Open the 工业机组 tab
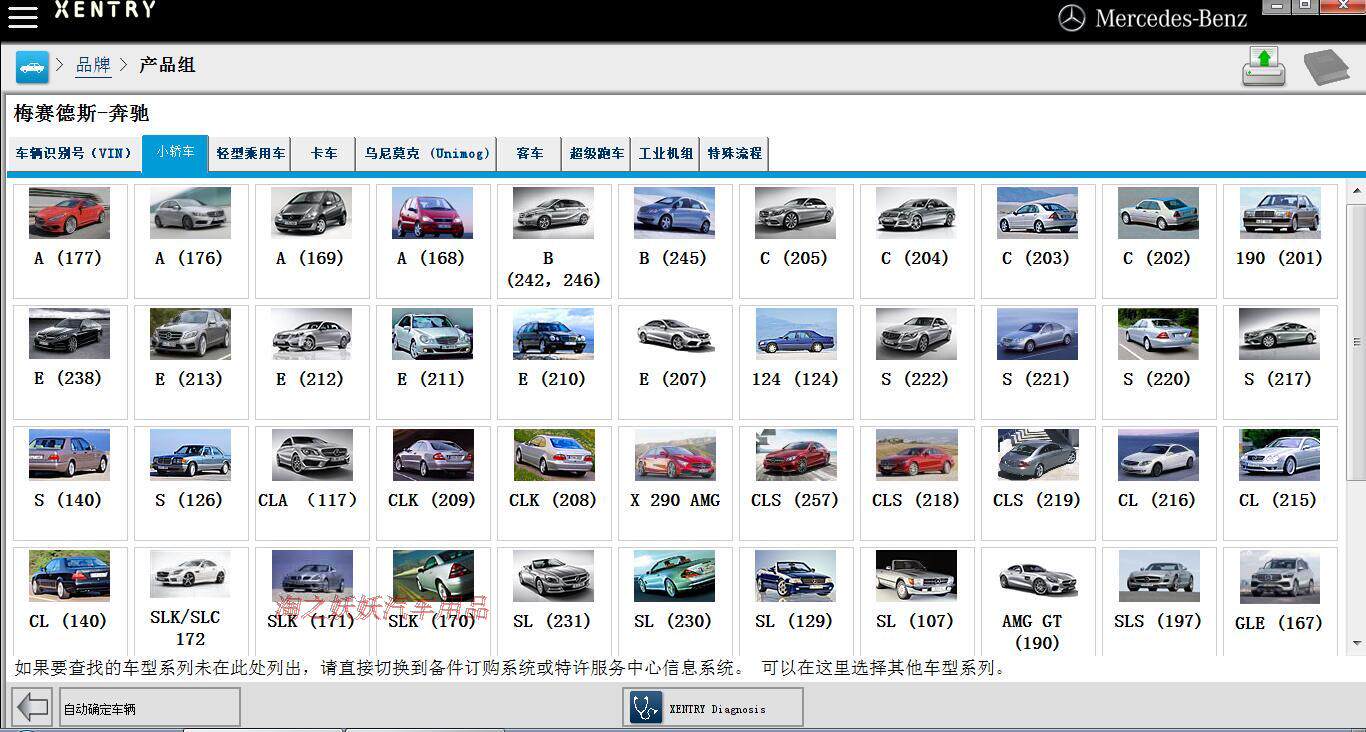 [x=666, y=154]
